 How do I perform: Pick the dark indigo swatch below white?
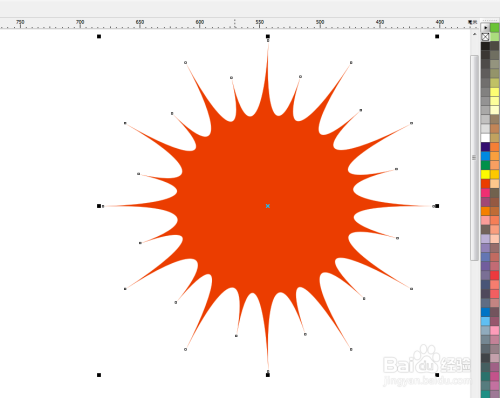point(485,147)
